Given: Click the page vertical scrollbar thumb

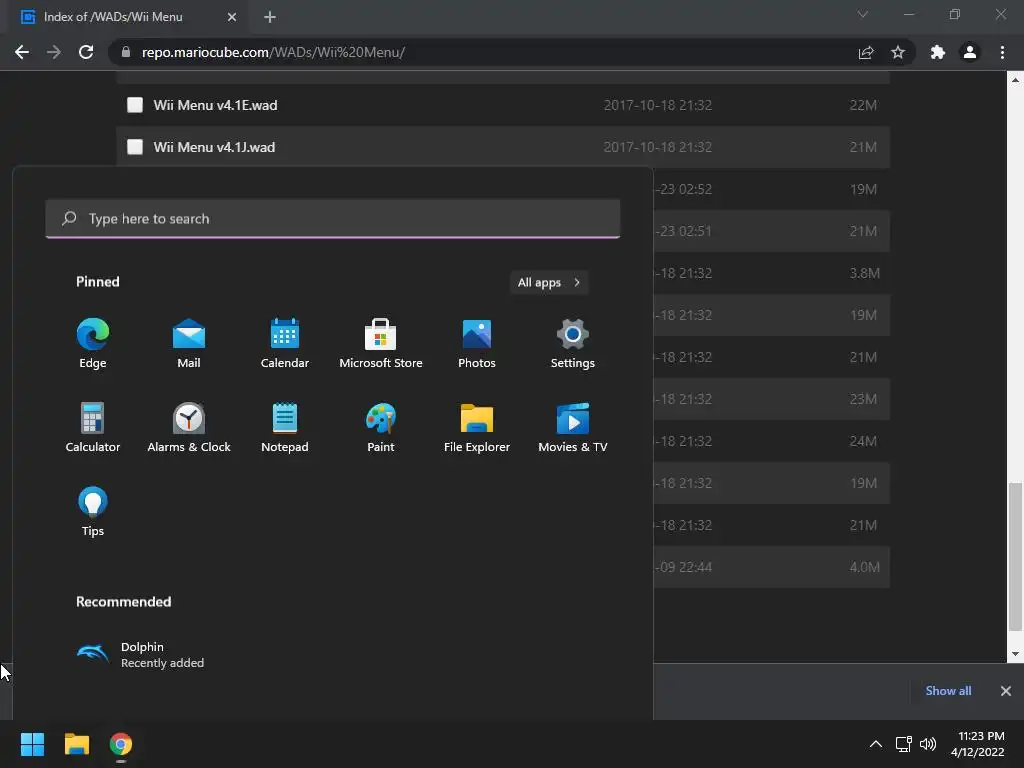Looking at the screenshot, I should [1015, 556].
